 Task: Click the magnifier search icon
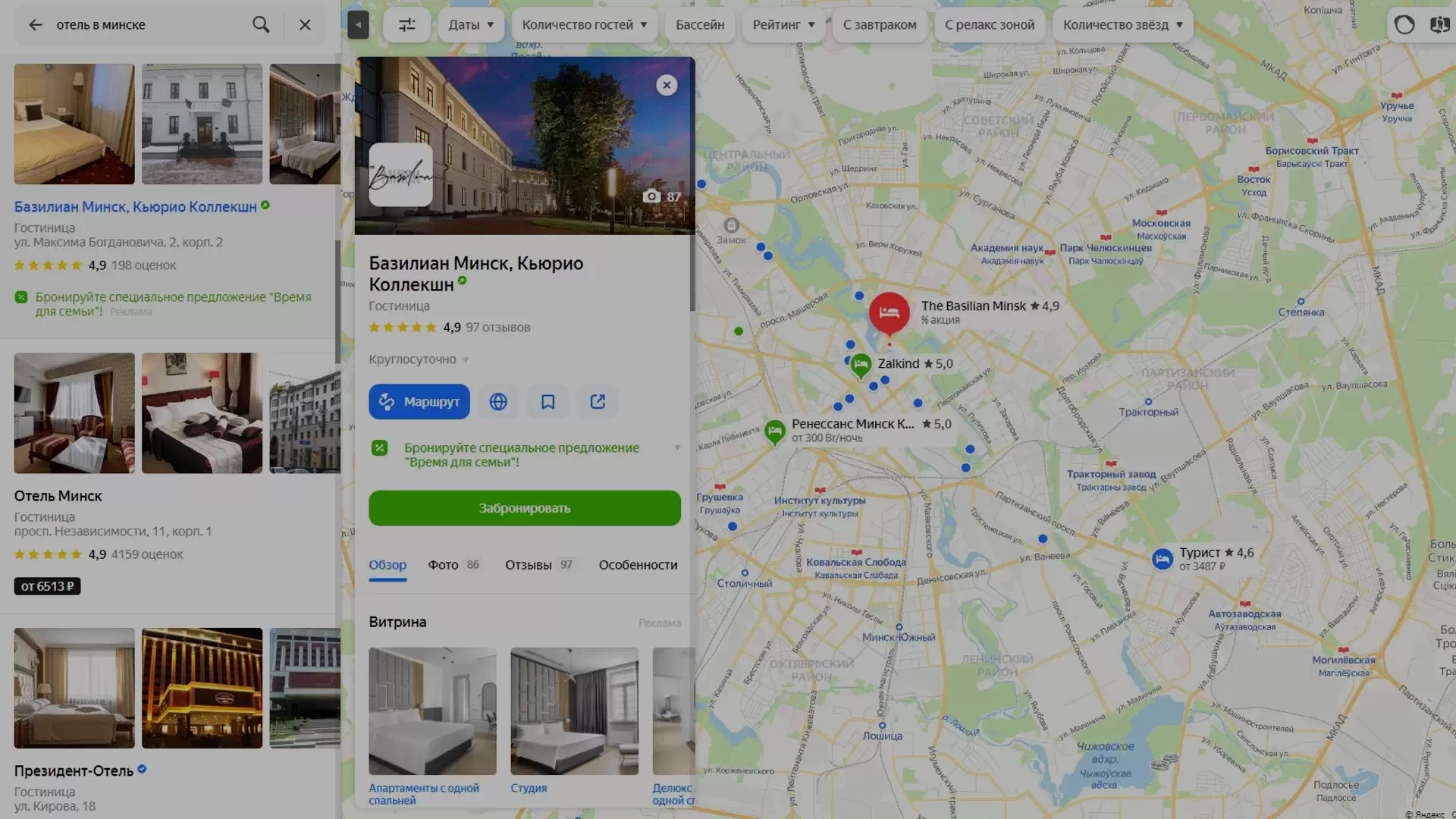[x=261, y=25]
